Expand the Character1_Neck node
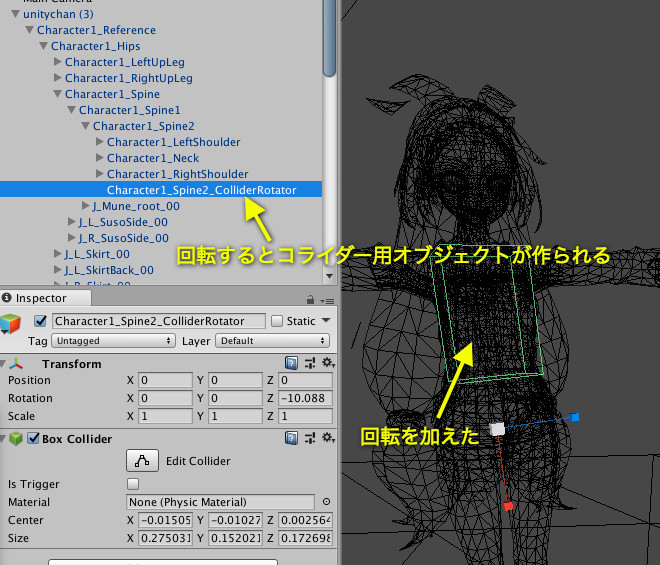660x565 pixels. pyautogui.click(x=100, y=158)
